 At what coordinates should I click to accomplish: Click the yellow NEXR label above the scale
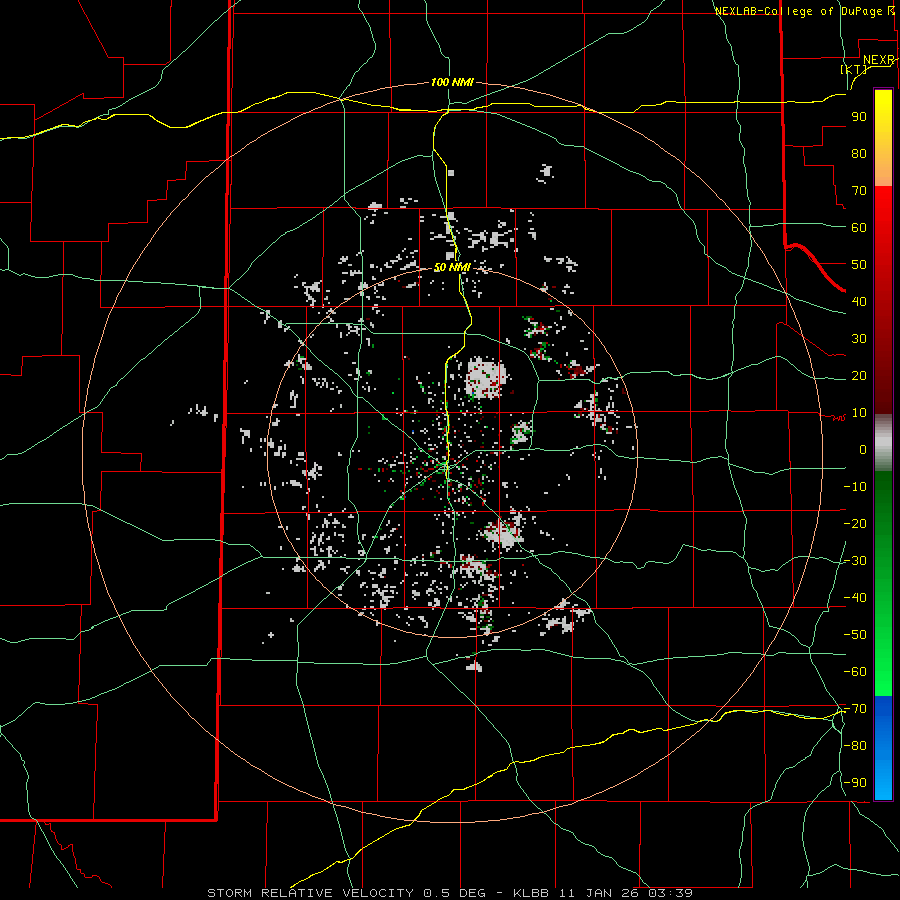pyautogui.click(x=879, y=60)
